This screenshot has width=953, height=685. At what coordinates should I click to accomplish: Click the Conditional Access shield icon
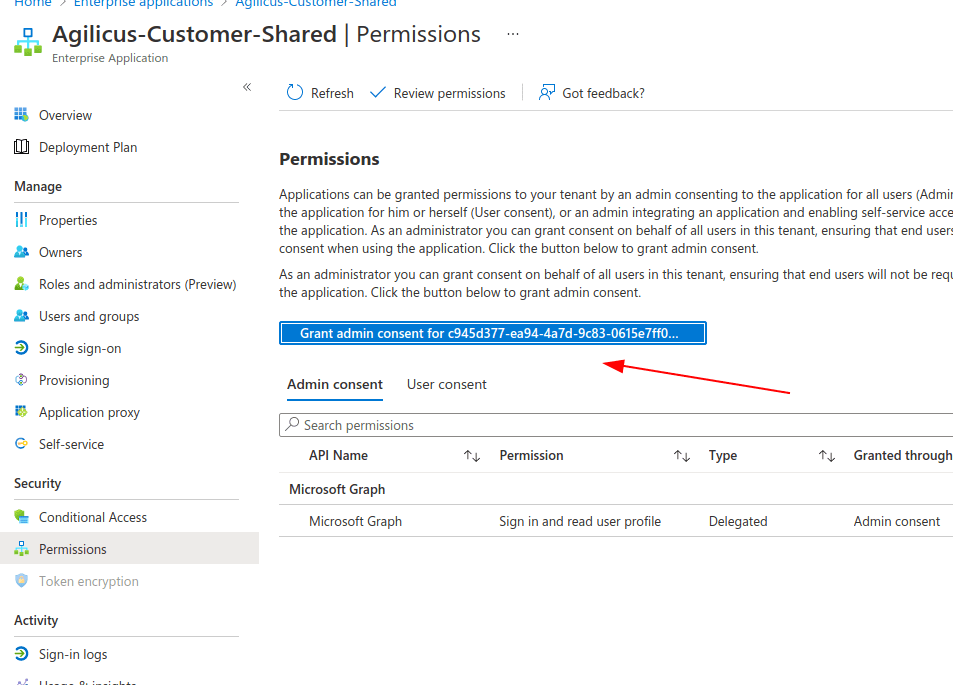[x=21, y=517]
